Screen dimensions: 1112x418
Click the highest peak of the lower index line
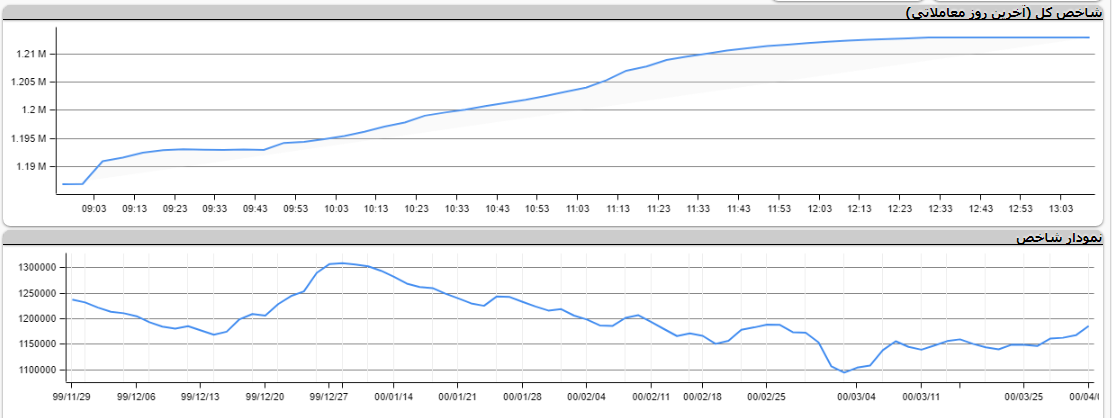tap(342, 263)
